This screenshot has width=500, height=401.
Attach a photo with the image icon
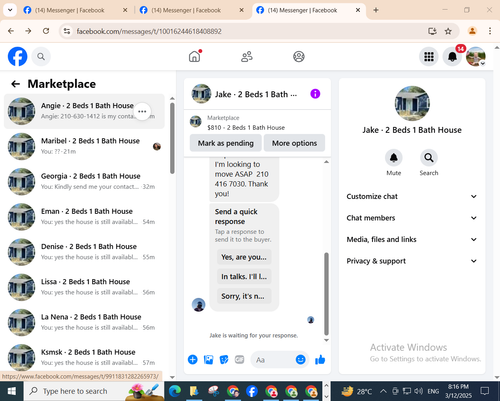pos(208,359)
